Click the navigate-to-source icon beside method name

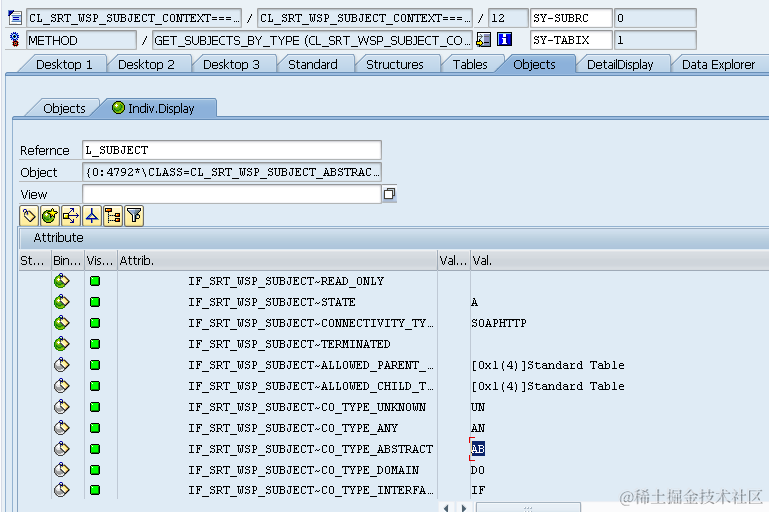pos(484,40)
